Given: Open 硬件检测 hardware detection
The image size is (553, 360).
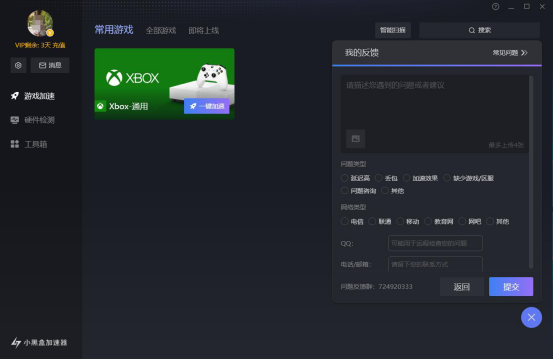Looking at the screenshot, I should (x=33, y=120).
